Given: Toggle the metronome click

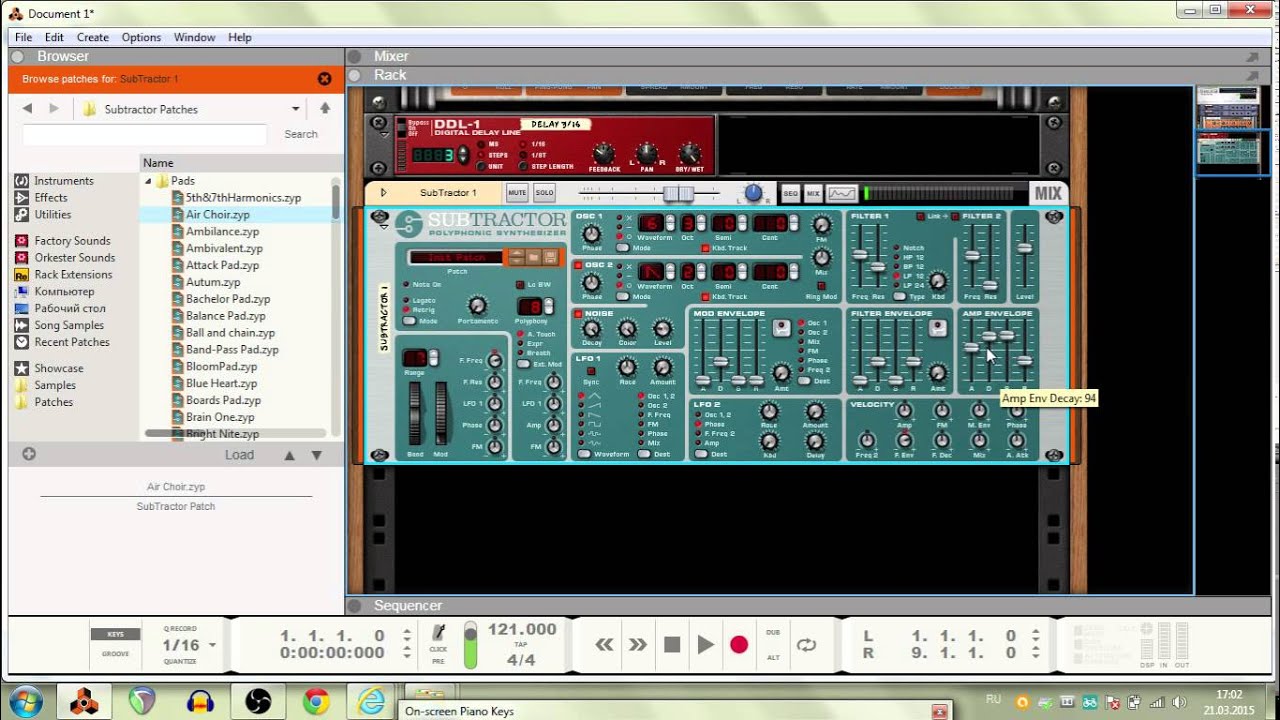Looking at the screenshot, I should (x=438, y=634).
